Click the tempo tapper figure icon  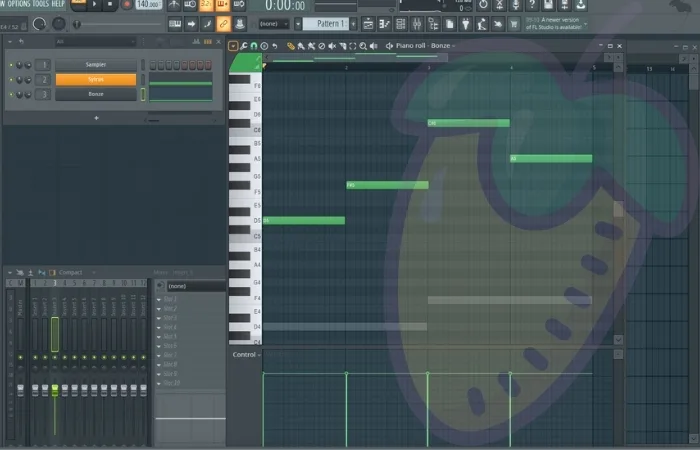481,24
